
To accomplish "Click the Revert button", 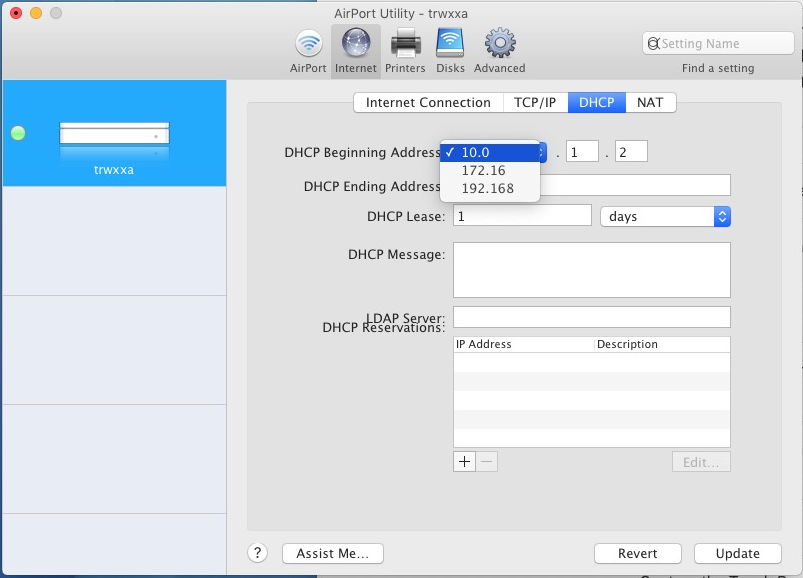I will [637, 553].
